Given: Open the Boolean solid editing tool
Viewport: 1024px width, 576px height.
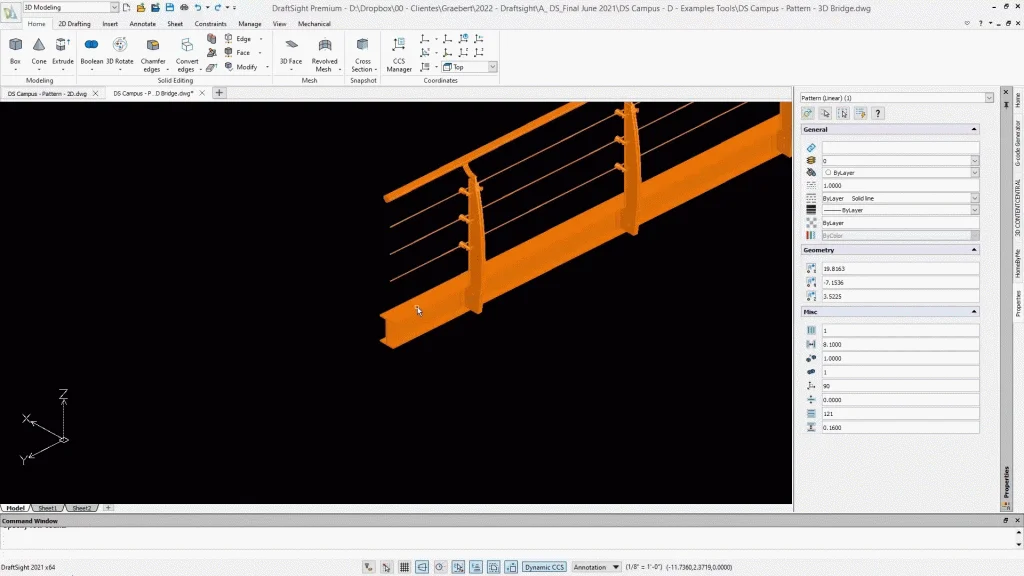Looking at the screenshot, I should coord(91,50).
